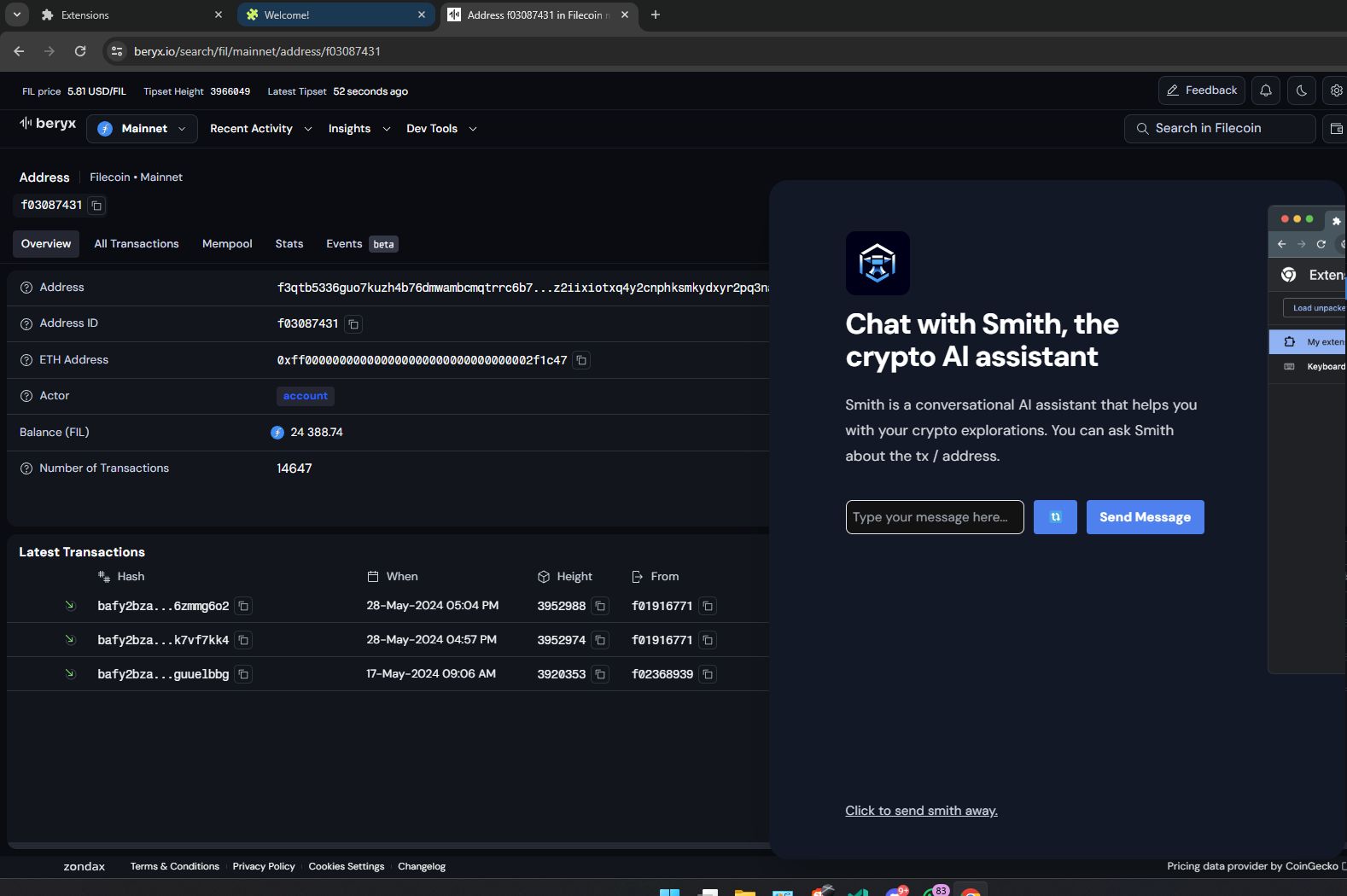Open the notifications bell
The height and width of the screenshot is (896, 1347).
tap(1266, 90)
